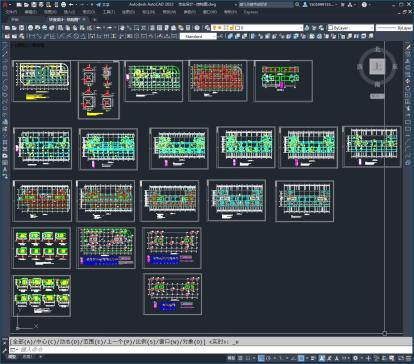The height and width of the screenshot is (364, 414).
Task: Open the 编辑(E) menu
Action: (31, 12)
